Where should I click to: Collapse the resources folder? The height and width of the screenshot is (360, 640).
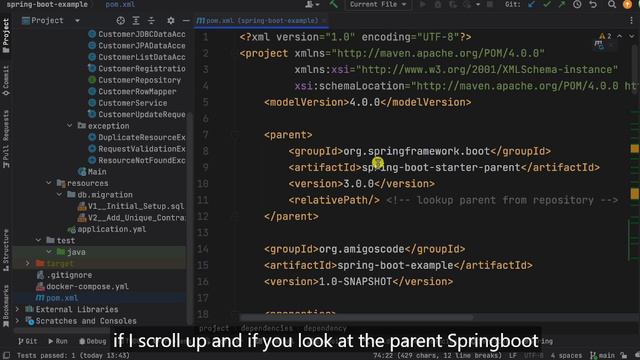click(x=49, y=183)
